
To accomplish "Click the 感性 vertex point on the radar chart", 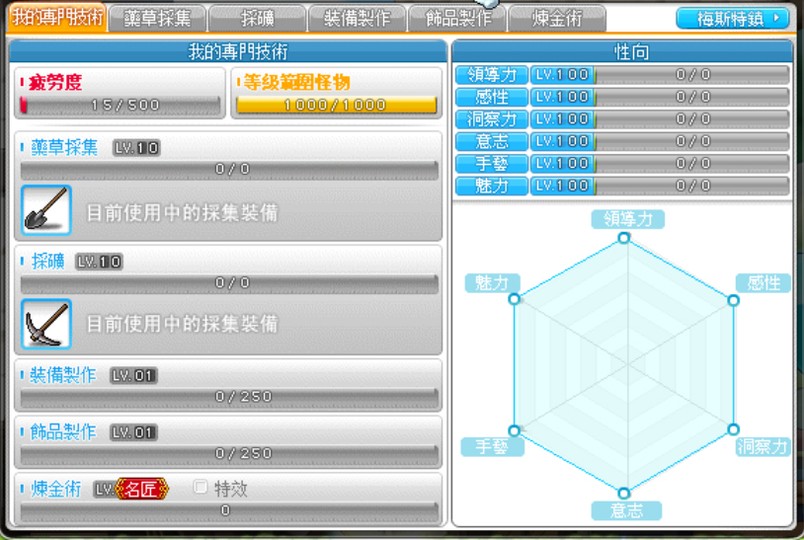I will point(732,300).
